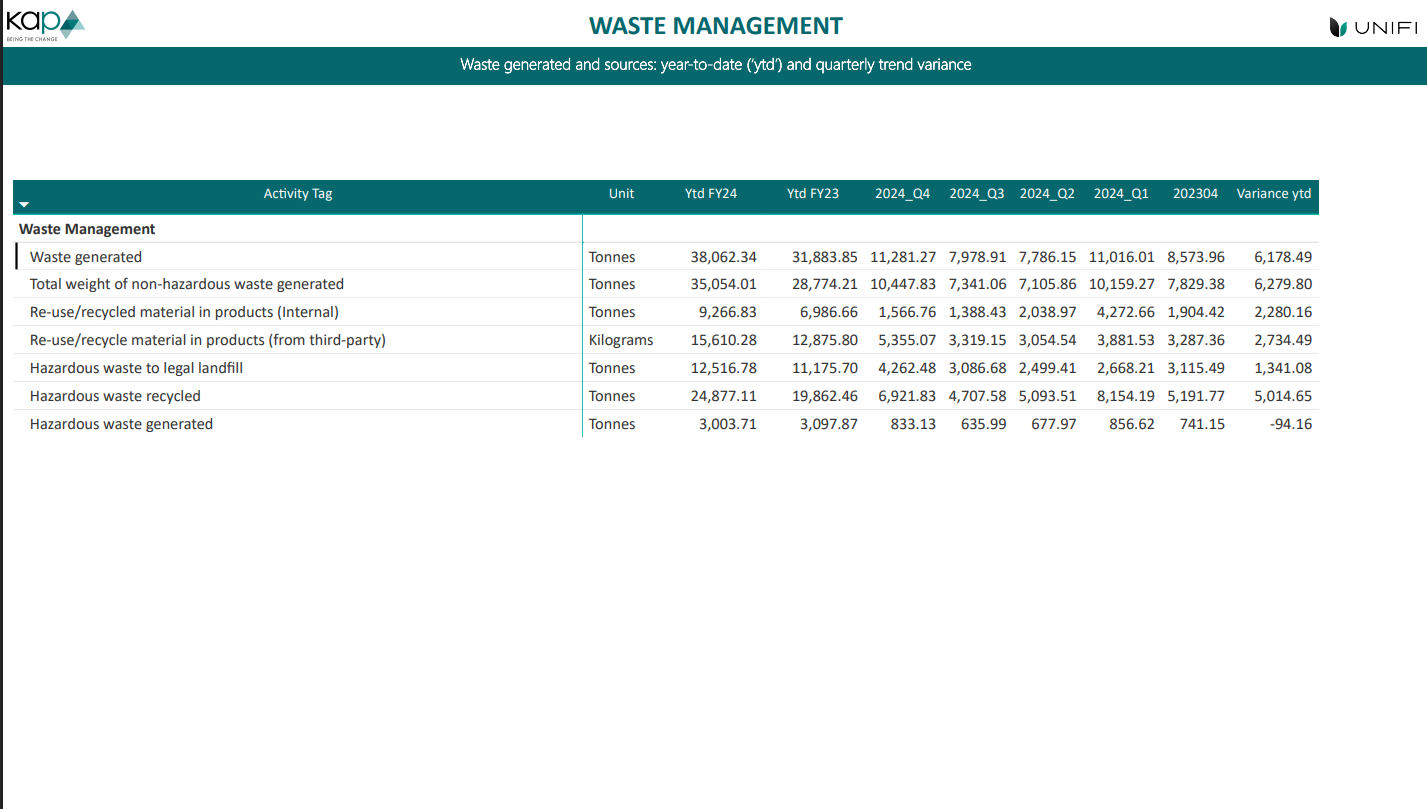Select the Unit column header
Image resolution: width=1427 pixels, height=809 pixels.
point(621,194)
